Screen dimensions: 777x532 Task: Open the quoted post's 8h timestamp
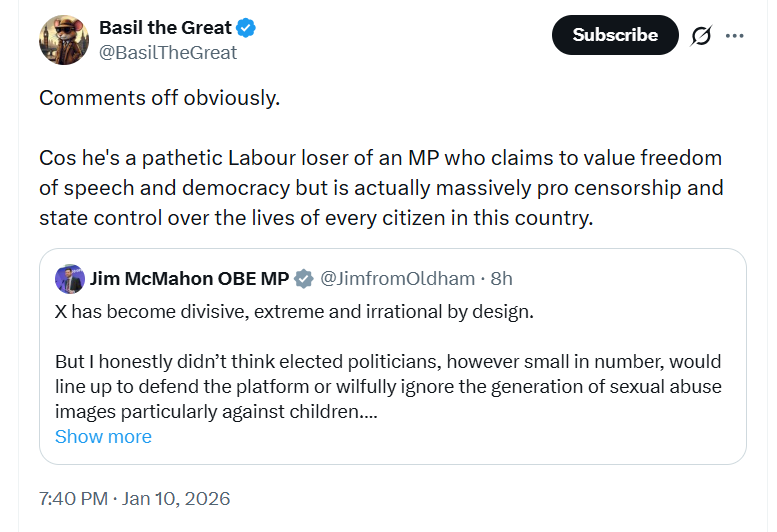(x=501, y=278)
